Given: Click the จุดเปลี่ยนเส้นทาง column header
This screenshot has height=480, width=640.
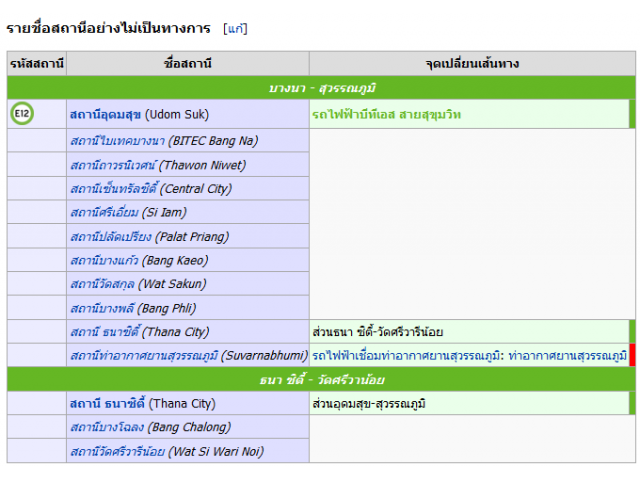Looking at the screenshot, I should [x=472, y=64].
